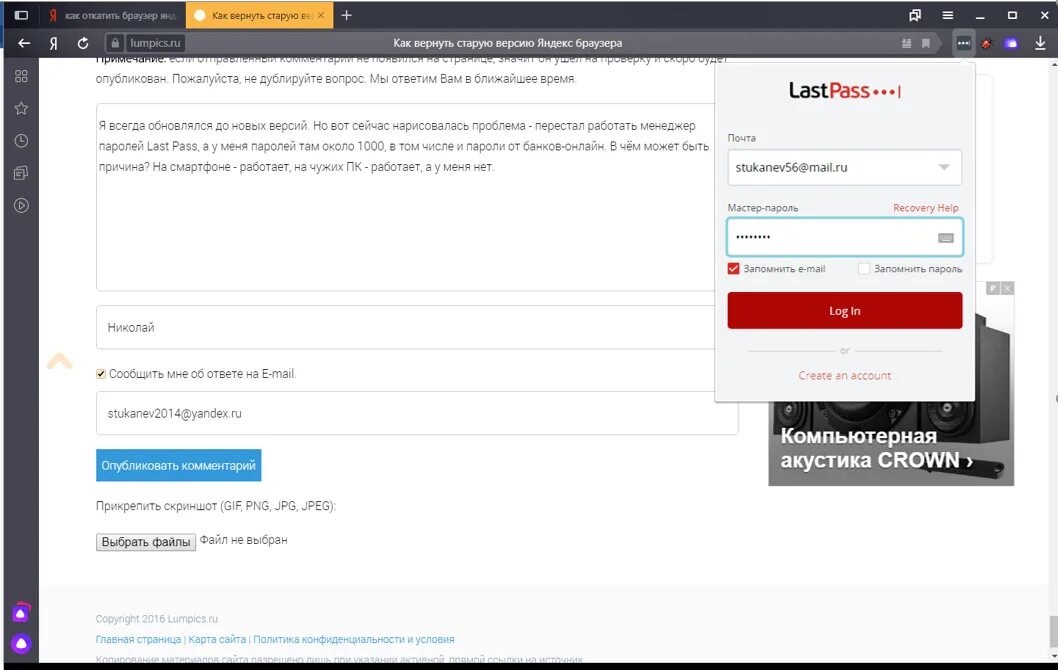Open the purple extension icon in toolbar
1058x670 pixels.
coord(1010,44)
